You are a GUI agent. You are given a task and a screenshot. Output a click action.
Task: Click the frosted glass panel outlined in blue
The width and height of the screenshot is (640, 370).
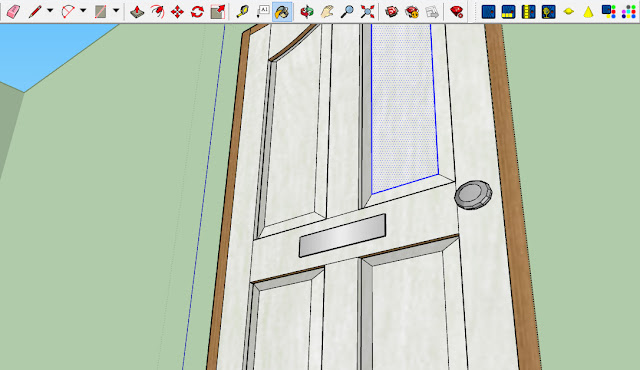(404, 108)
